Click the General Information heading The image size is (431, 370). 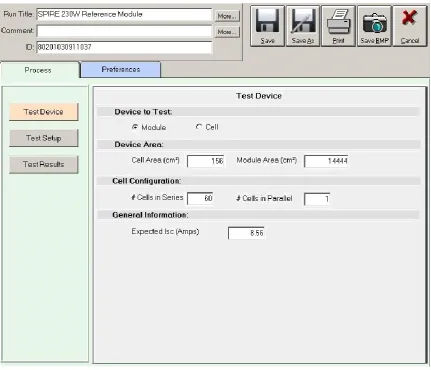[x=150, y=215]
